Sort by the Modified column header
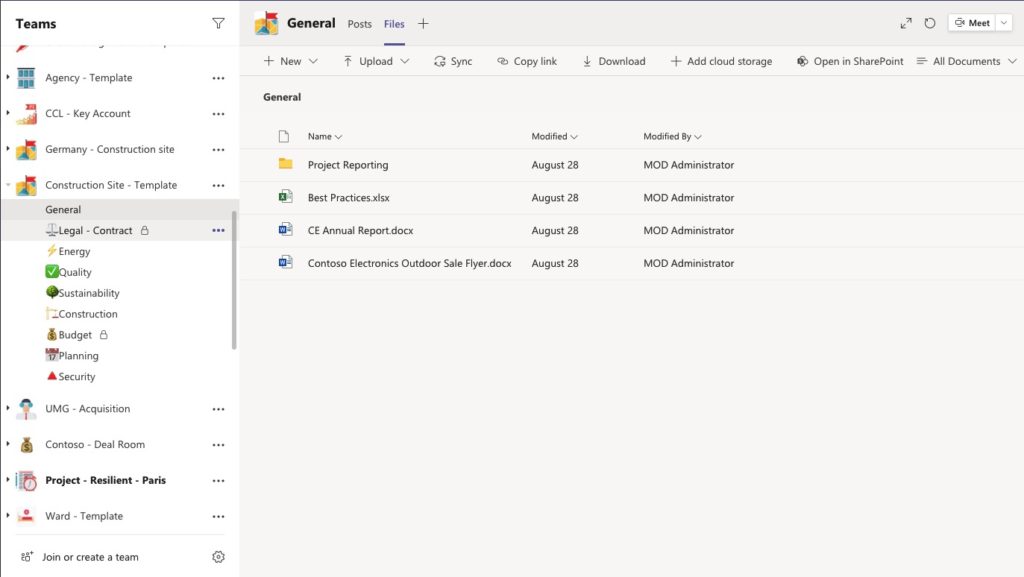Image resolution: width=1024 pixels, height=577 pixels. (554, 136)
